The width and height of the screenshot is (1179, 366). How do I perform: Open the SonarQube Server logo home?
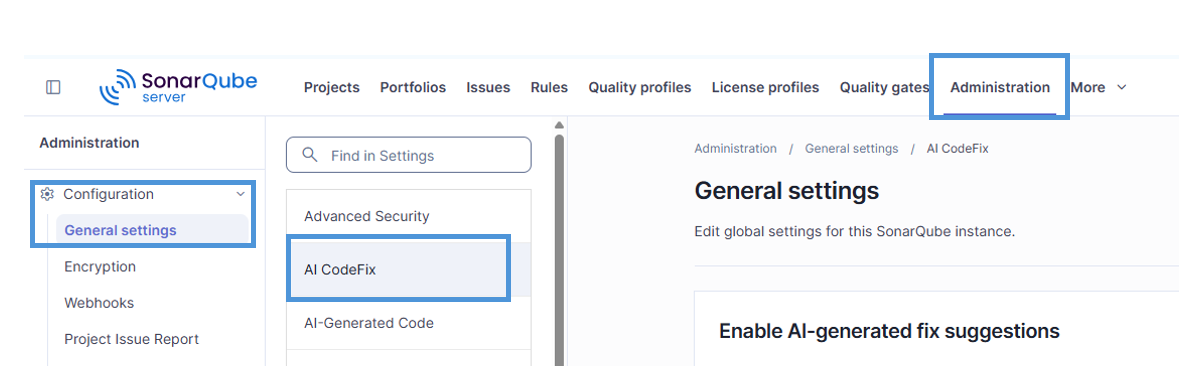pos(178,87)
